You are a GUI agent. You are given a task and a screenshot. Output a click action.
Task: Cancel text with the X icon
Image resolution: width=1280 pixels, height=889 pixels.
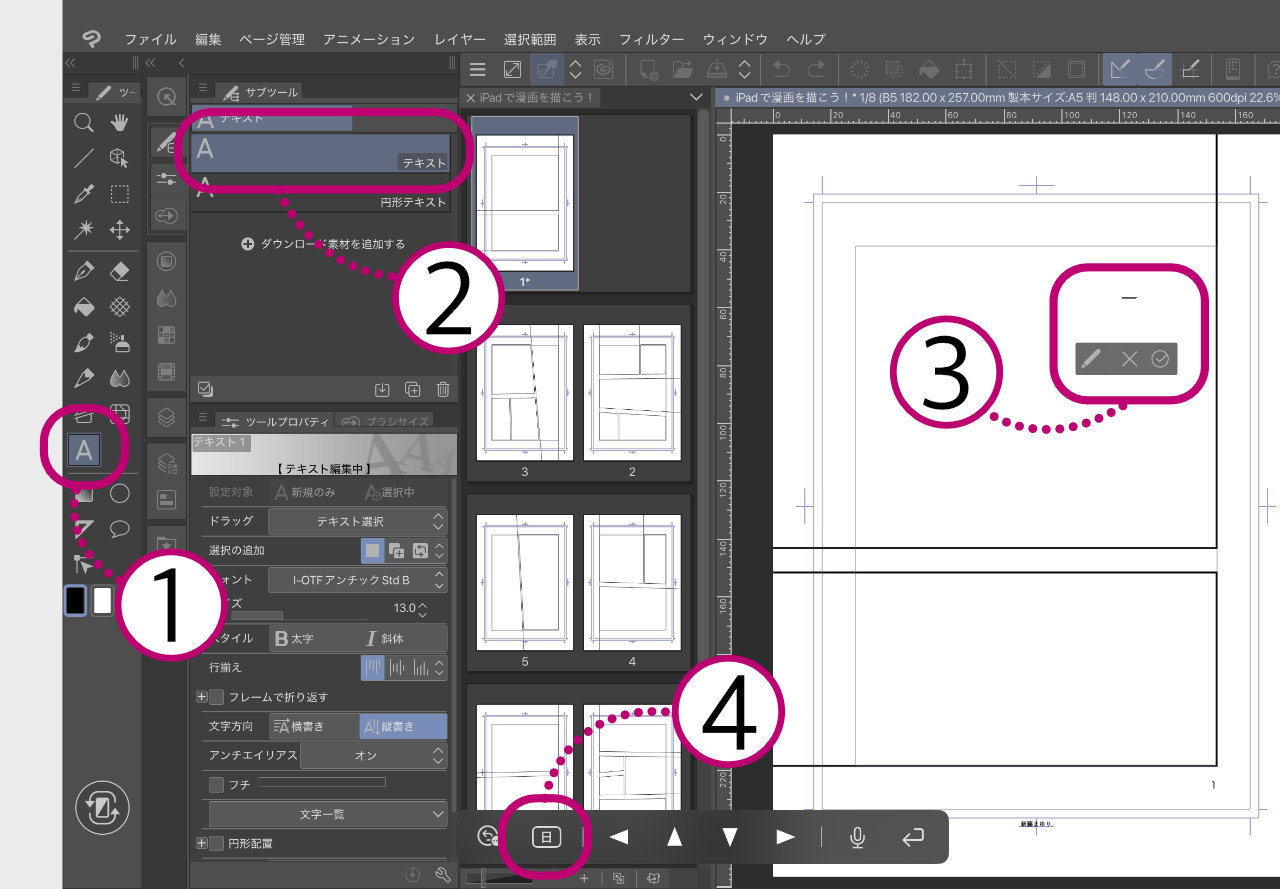click(1129, 359)
